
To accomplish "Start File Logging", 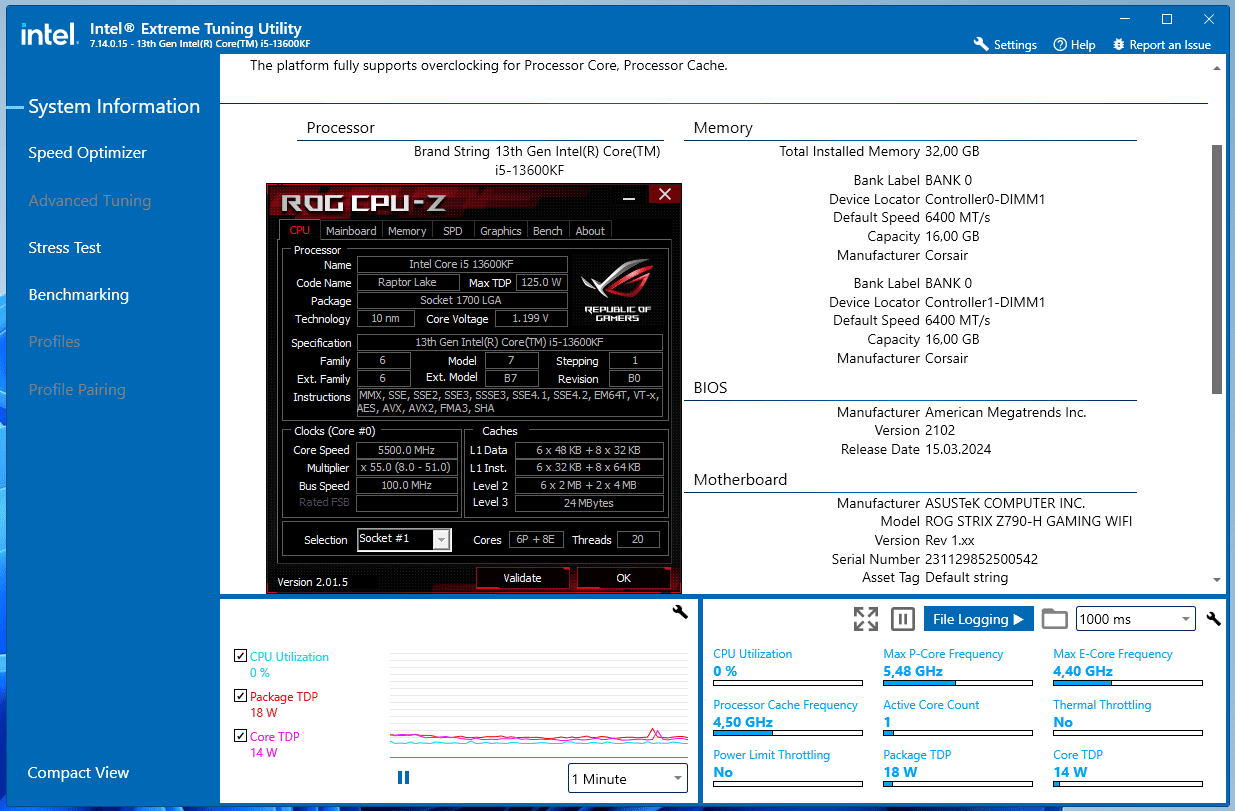I will tap(978, 619).
